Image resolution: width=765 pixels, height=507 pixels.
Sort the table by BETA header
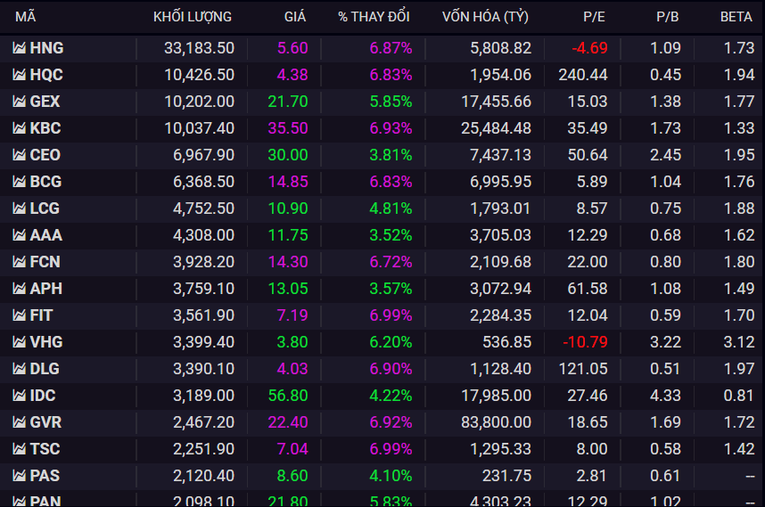coord(736,17)
